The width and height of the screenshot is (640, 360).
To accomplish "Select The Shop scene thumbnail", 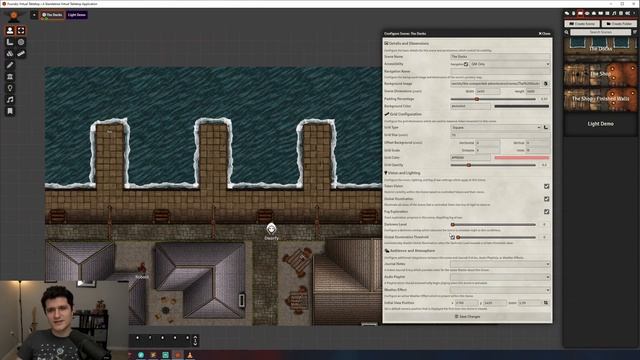I will [x=600, y=74].
